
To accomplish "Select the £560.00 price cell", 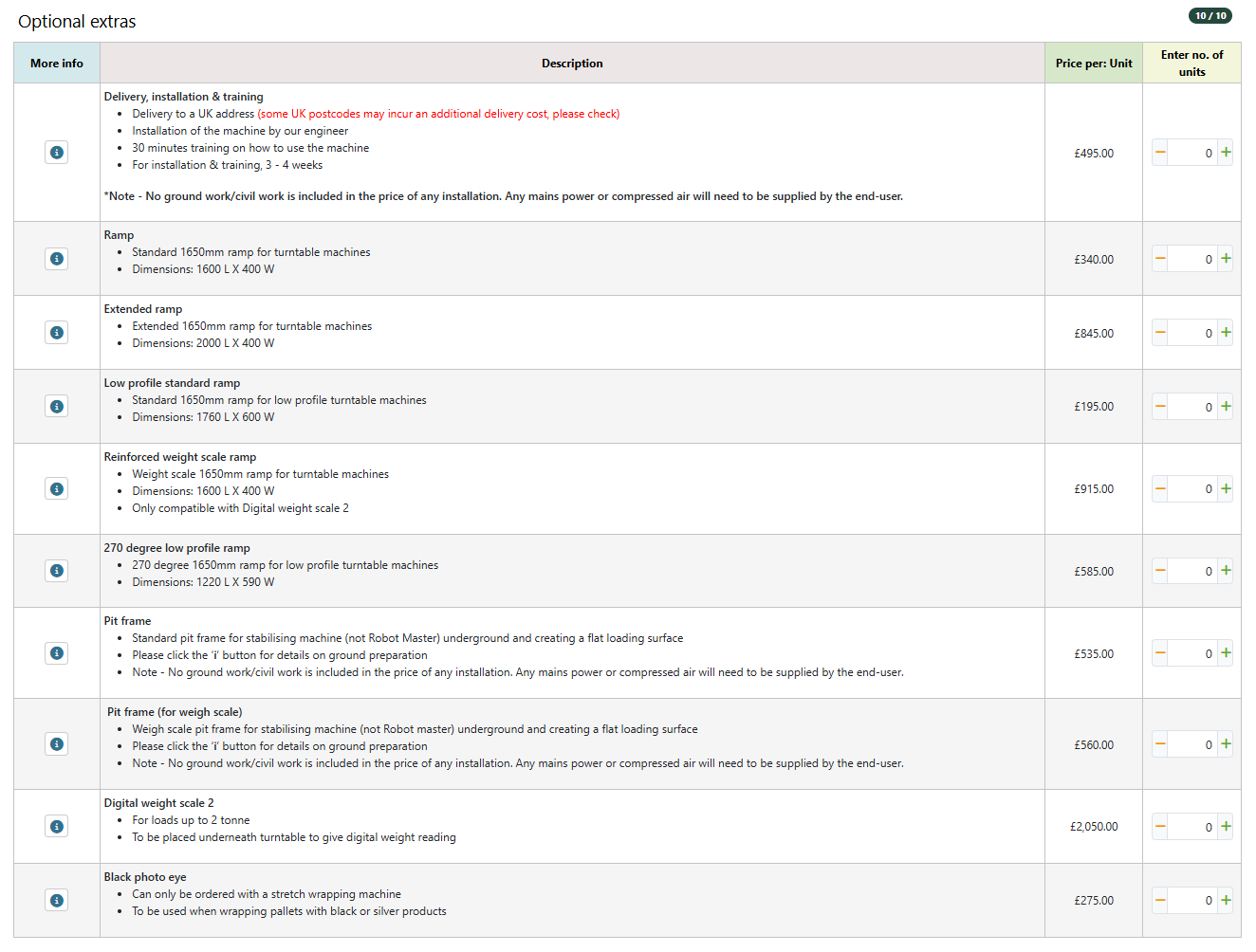I will pos(1094,744).
